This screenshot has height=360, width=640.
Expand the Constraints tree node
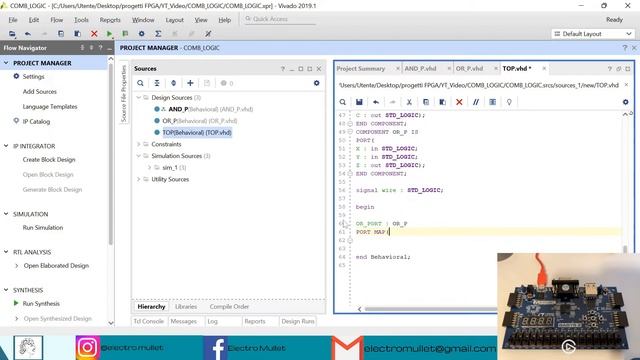click(138, 144)
